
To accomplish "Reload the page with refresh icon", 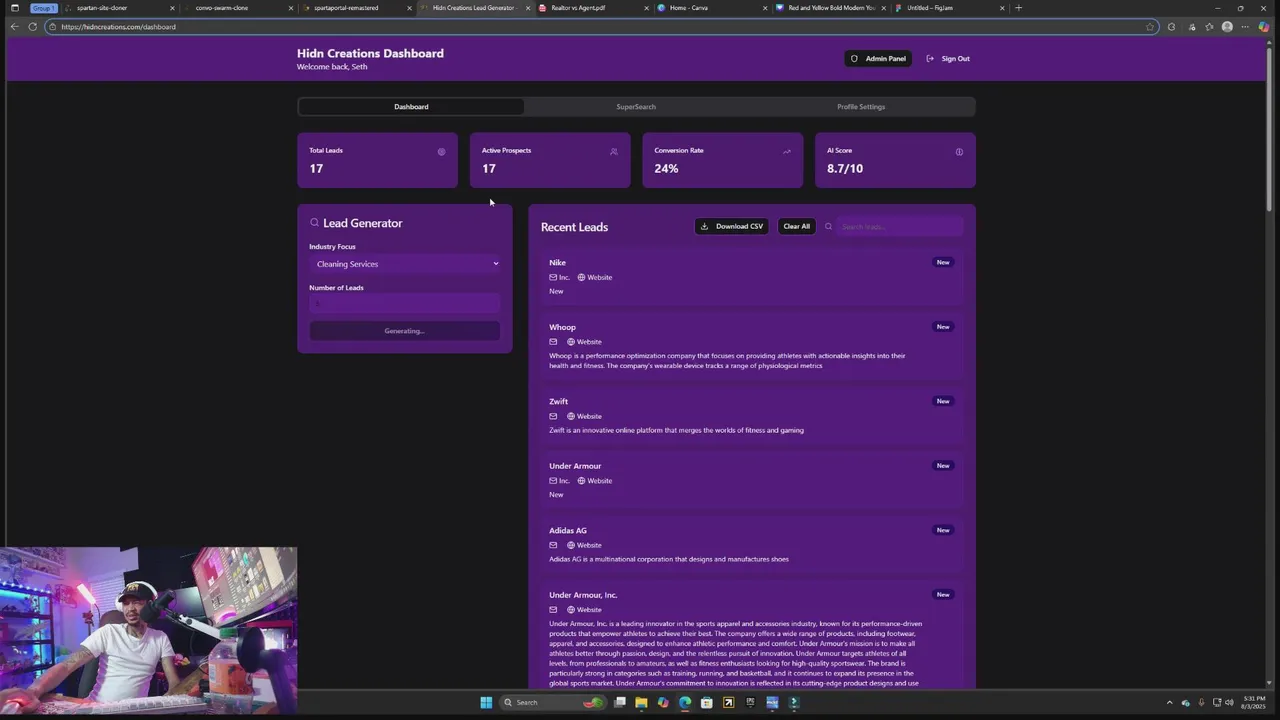I will (33, 27).
